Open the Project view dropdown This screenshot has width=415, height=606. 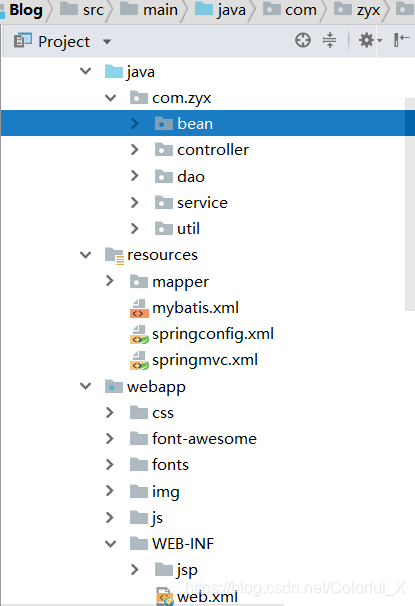(107, 41)
